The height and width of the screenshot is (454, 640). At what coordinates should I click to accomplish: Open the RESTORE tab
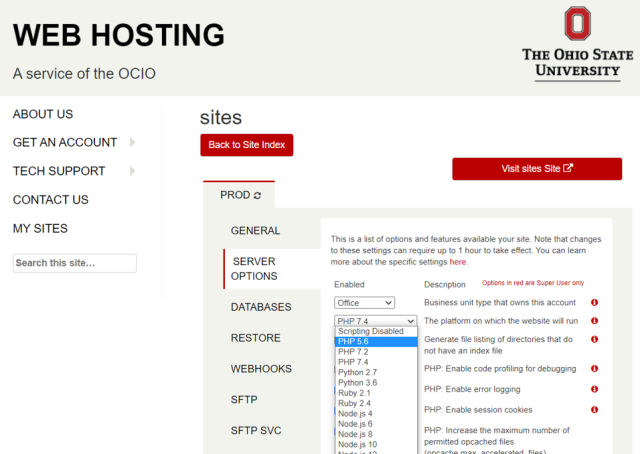[256, 338]
